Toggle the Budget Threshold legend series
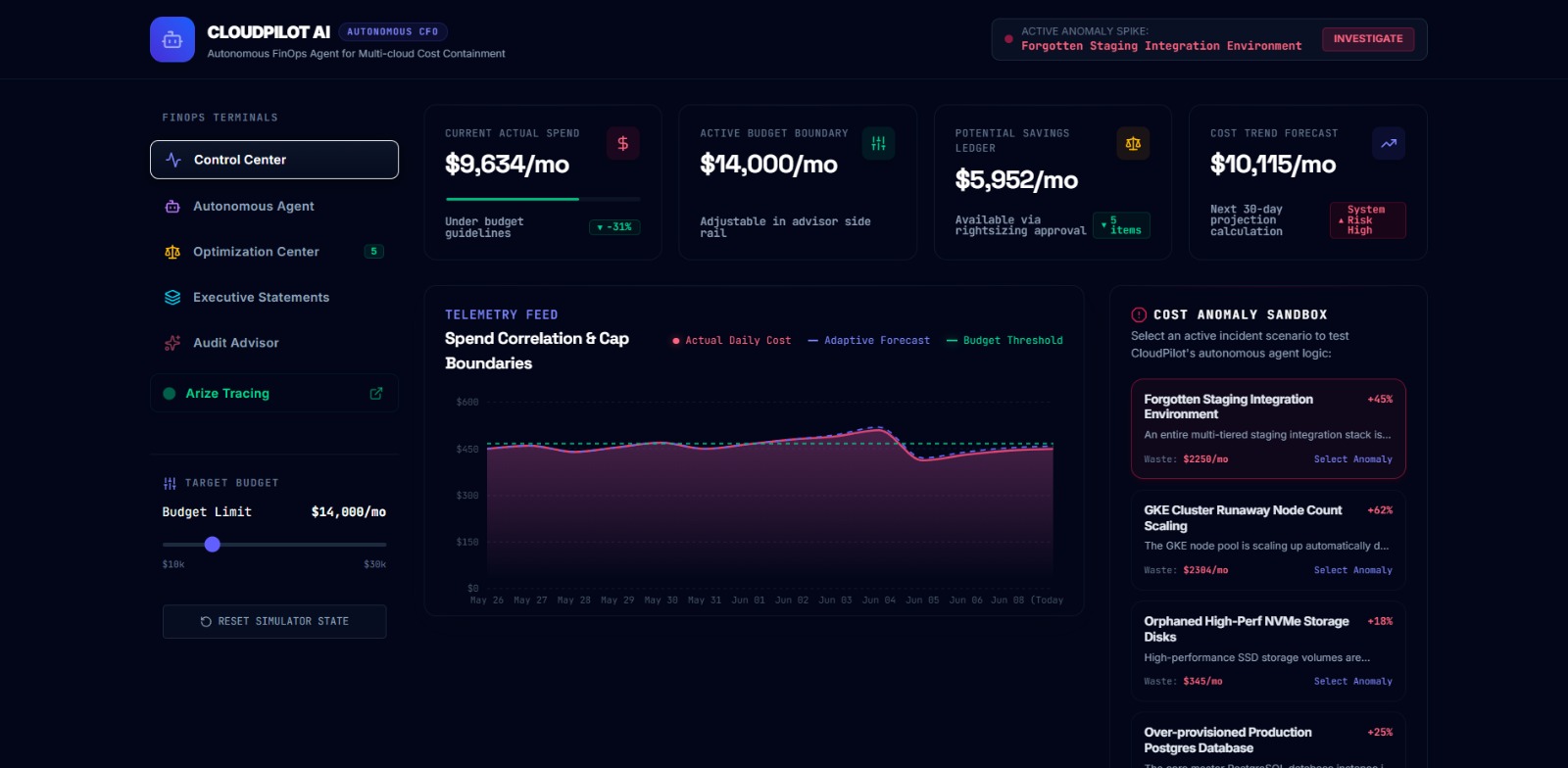Image resolution: width=1568 pixels, height=768 pixels. 1004,341
